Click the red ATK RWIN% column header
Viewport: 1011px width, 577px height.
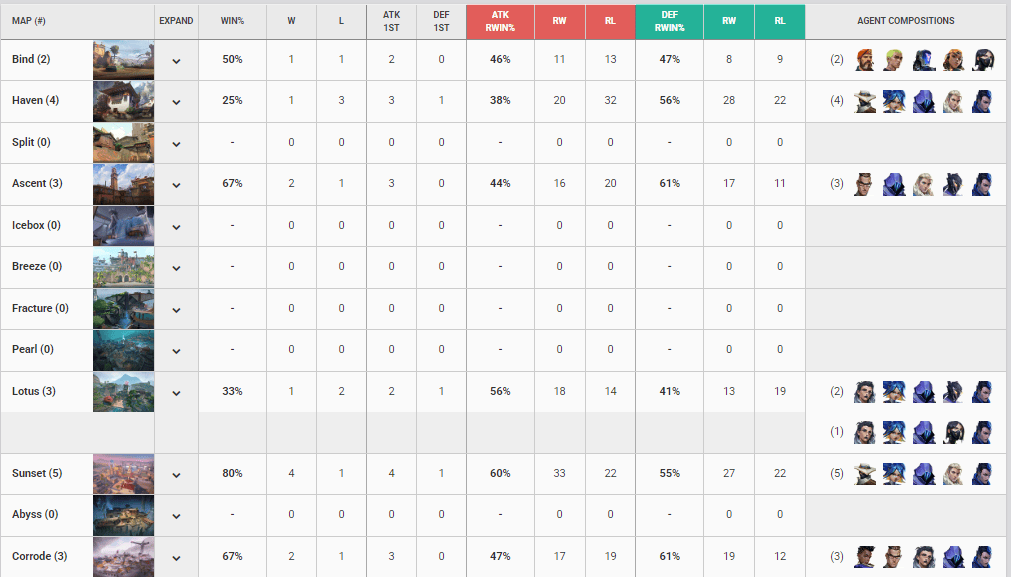coord(500,21)
